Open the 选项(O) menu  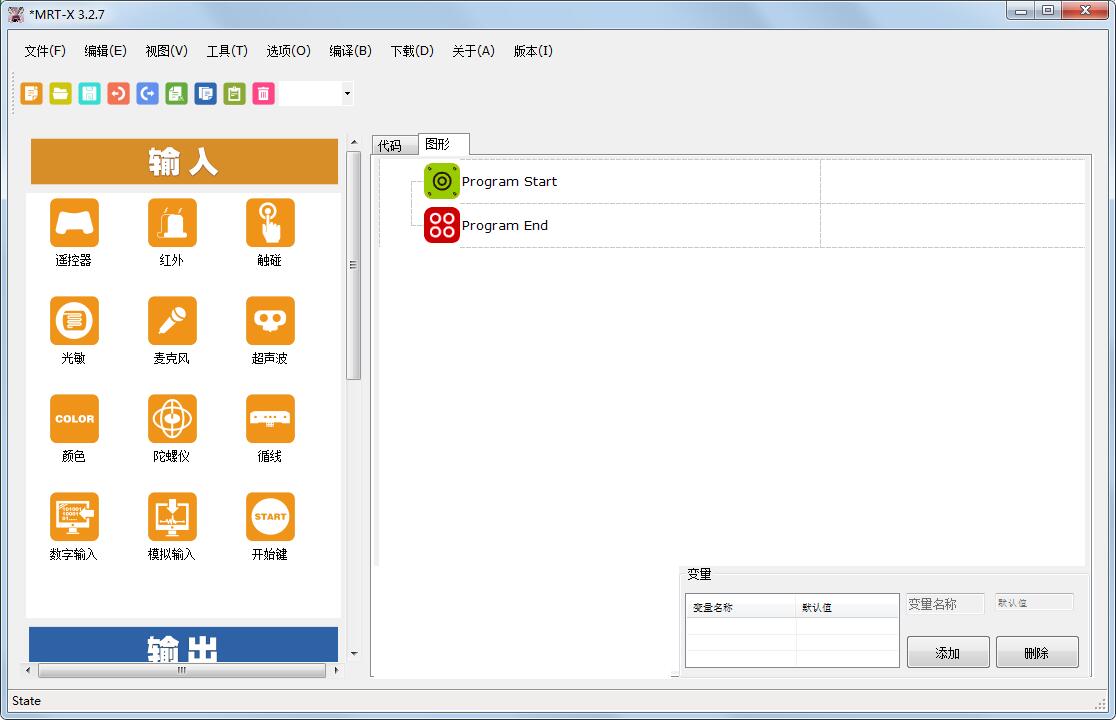pos(288,51)
